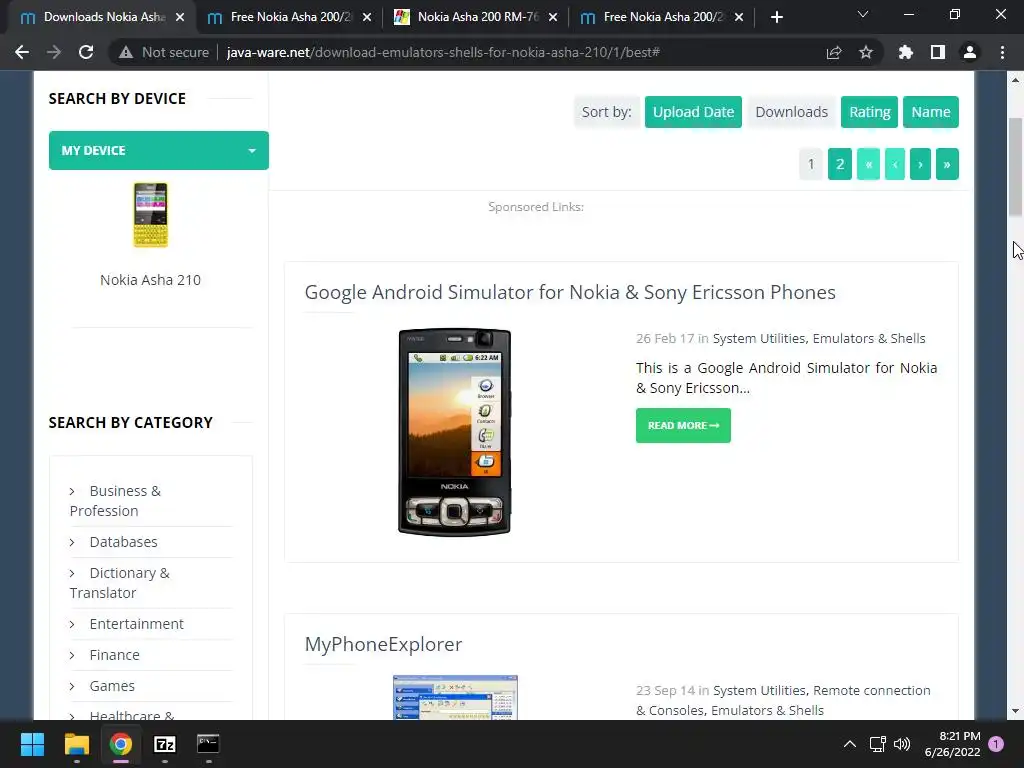Open the Chrome profile menu

click(x=969, y=52)
